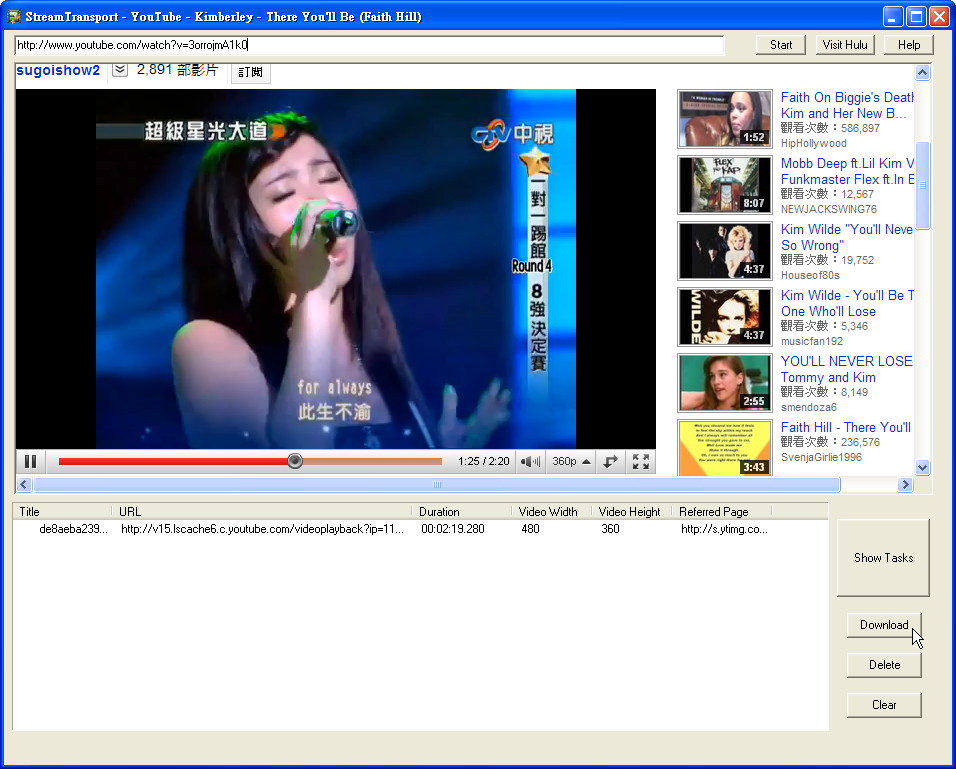956x769 pixels.
Task: Click the horizontal scrollbar thumb
Action: coord(437,484)
